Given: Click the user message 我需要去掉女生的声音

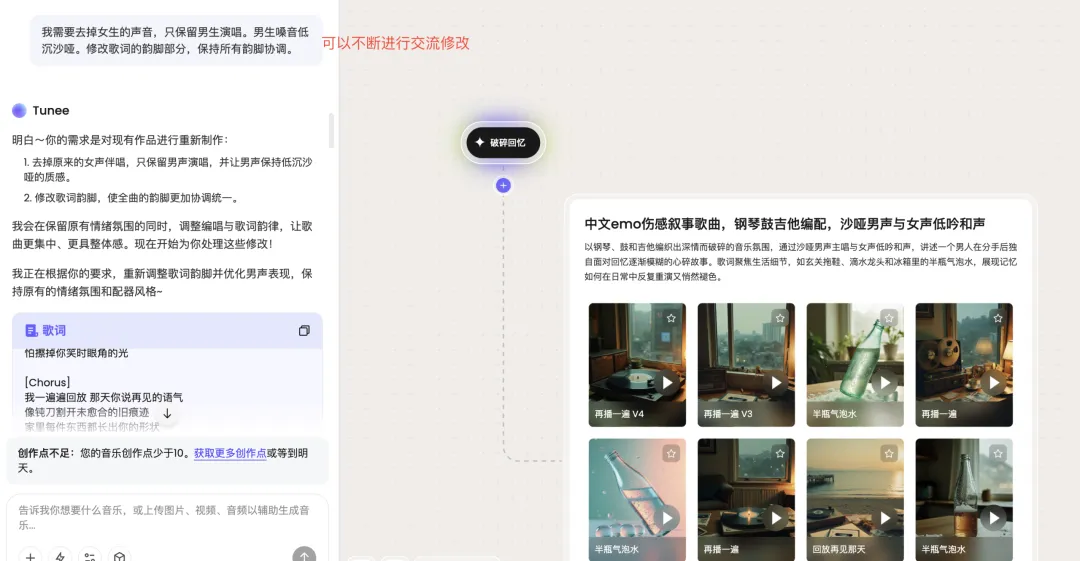Looking at the screenshot, I should (x=176, y=41).
